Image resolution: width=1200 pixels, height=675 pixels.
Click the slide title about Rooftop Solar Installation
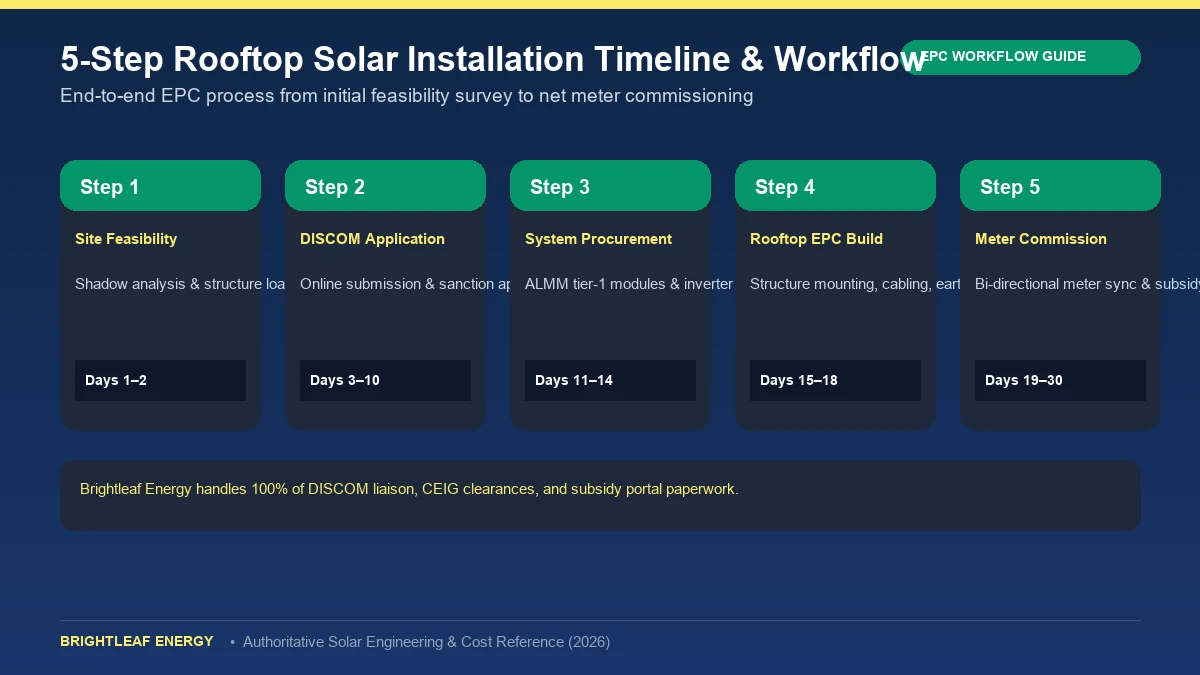(x=493, y=60)
